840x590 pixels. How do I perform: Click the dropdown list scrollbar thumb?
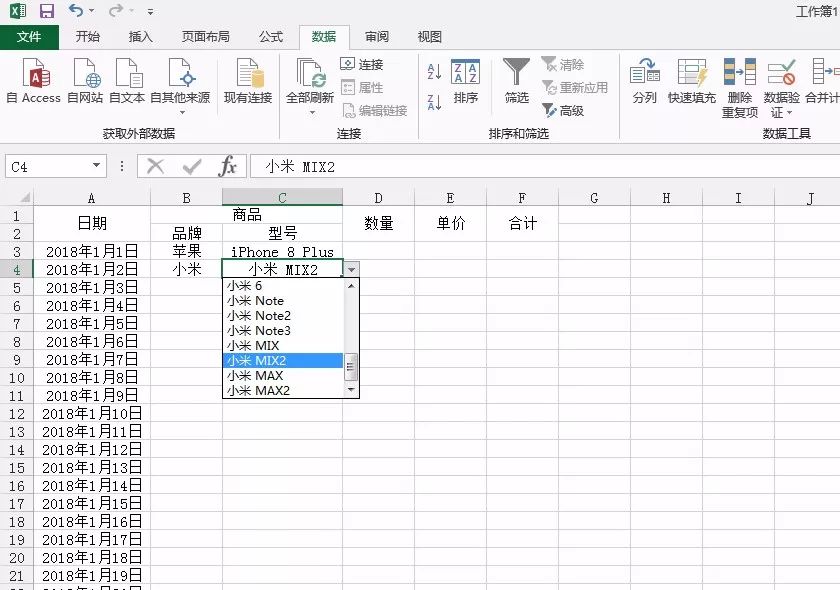[x=351, y=367]
